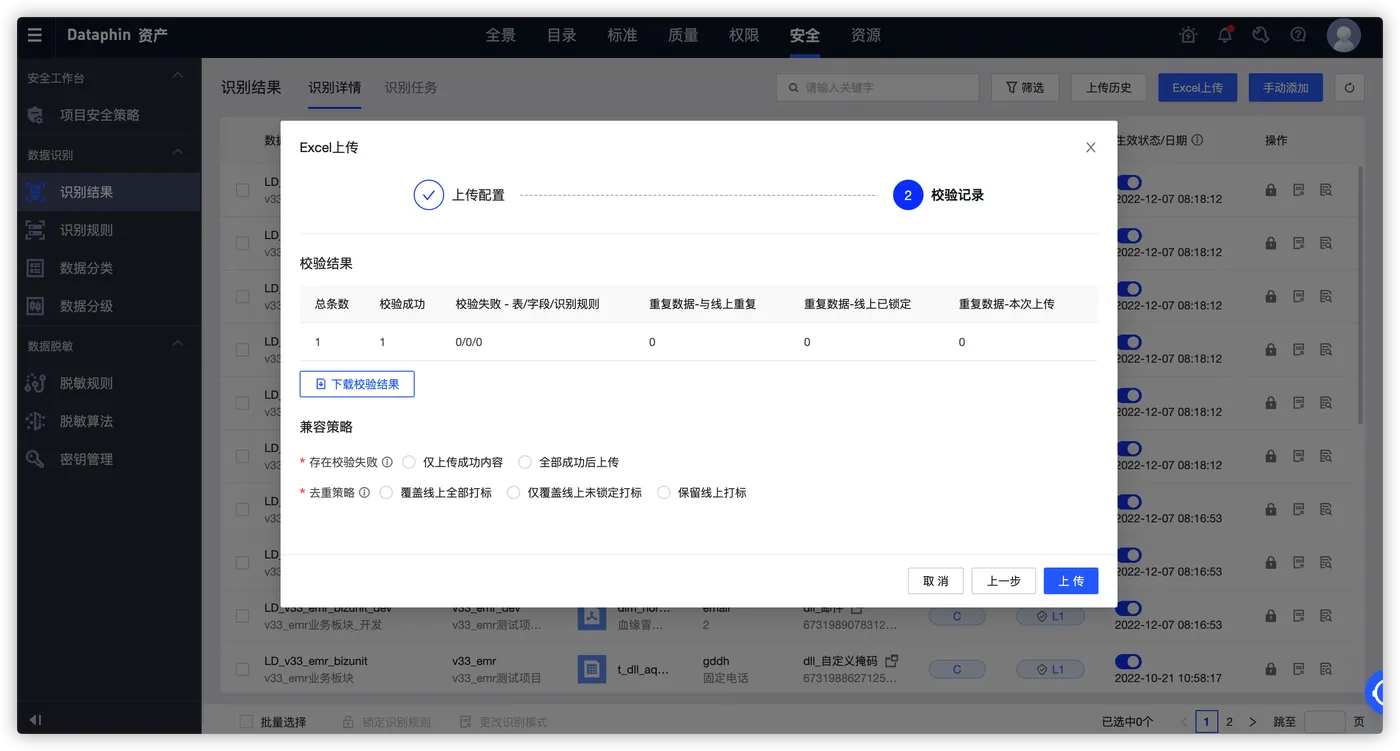Click the refresh icon next to 手动添加
Screen dimensions: 1400x751
1349,88
